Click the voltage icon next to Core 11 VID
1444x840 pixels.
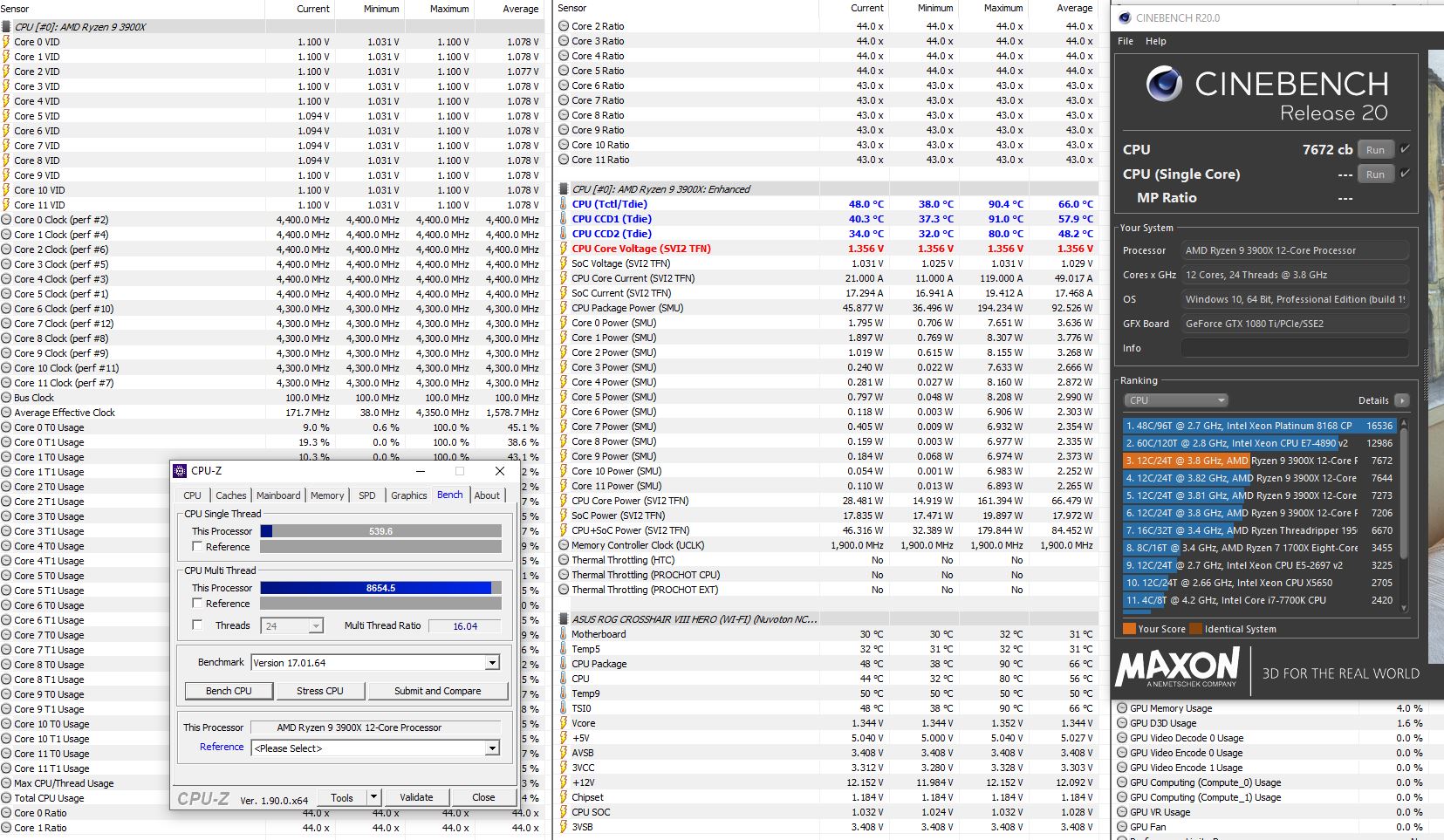6,205
